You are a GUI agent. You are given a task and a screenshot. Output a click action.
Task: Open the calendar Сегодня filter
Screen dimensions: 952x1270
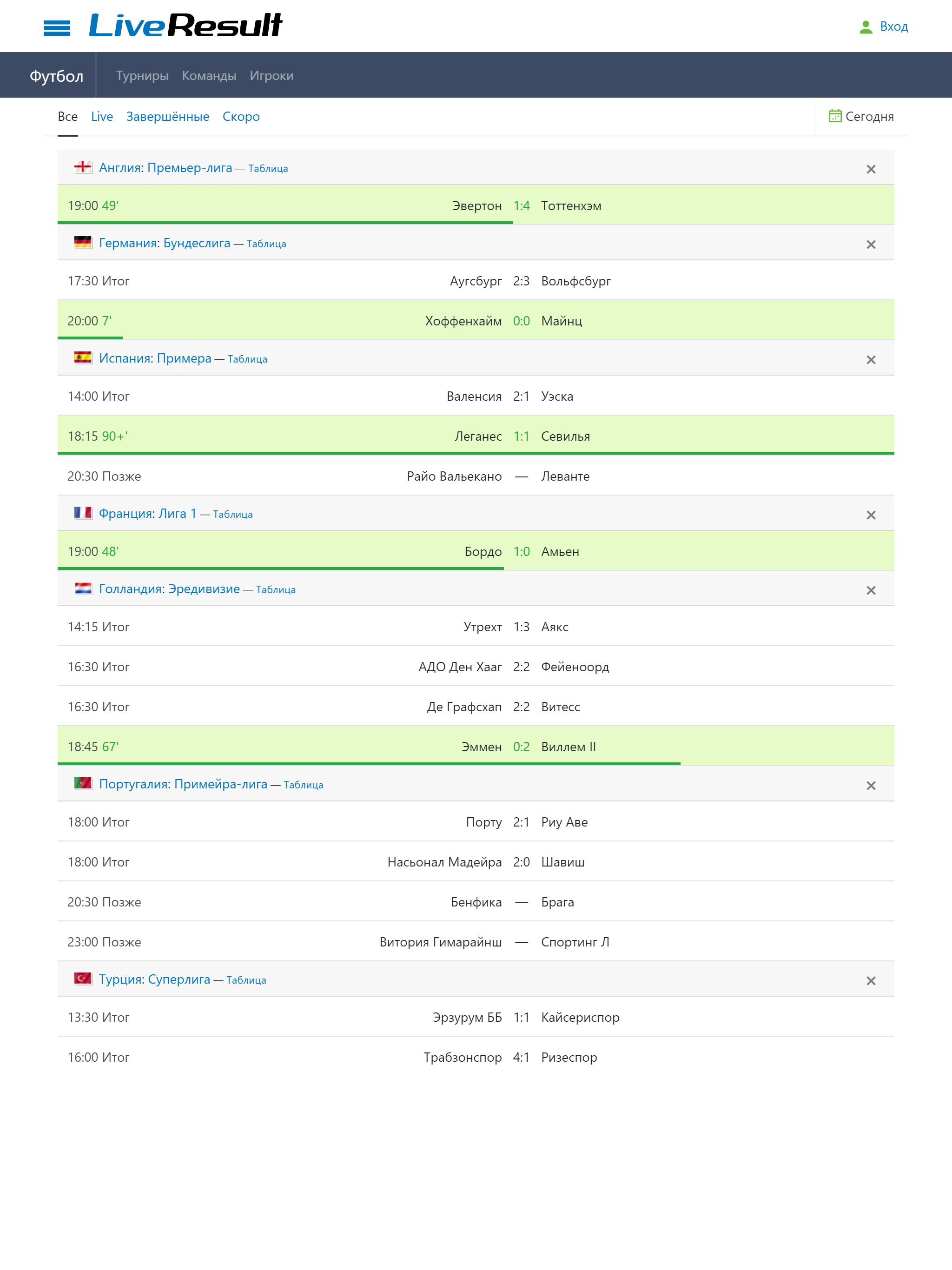[861, 117]
